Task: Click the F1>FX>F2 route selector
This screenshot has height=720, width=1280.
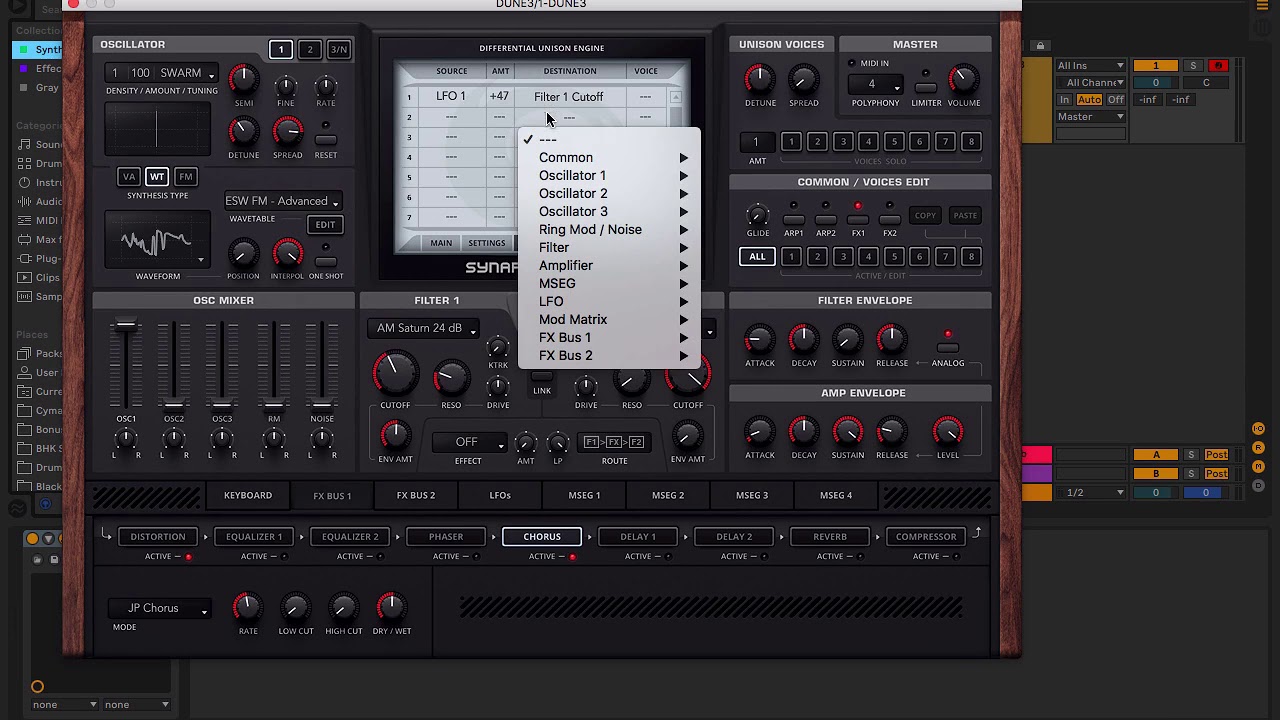Action: [x=614, y=442]
